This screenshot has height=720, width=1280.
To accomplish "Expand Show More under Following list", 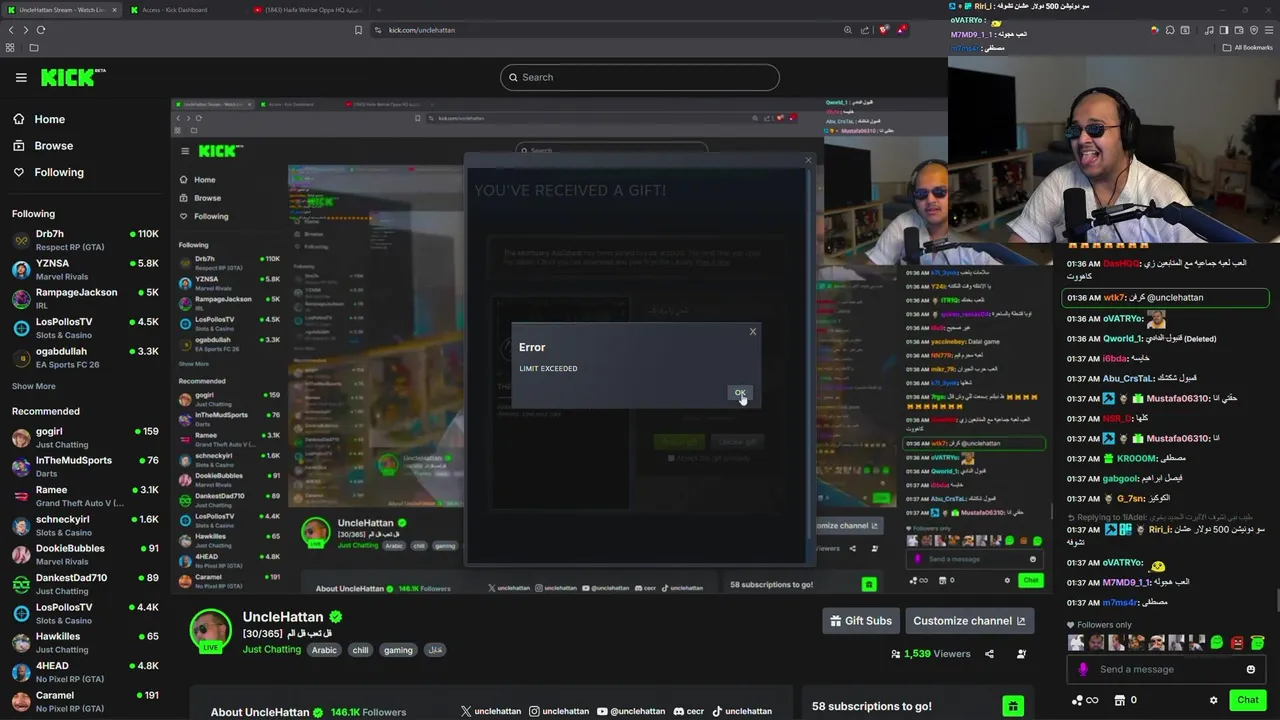I will point(34,386).
